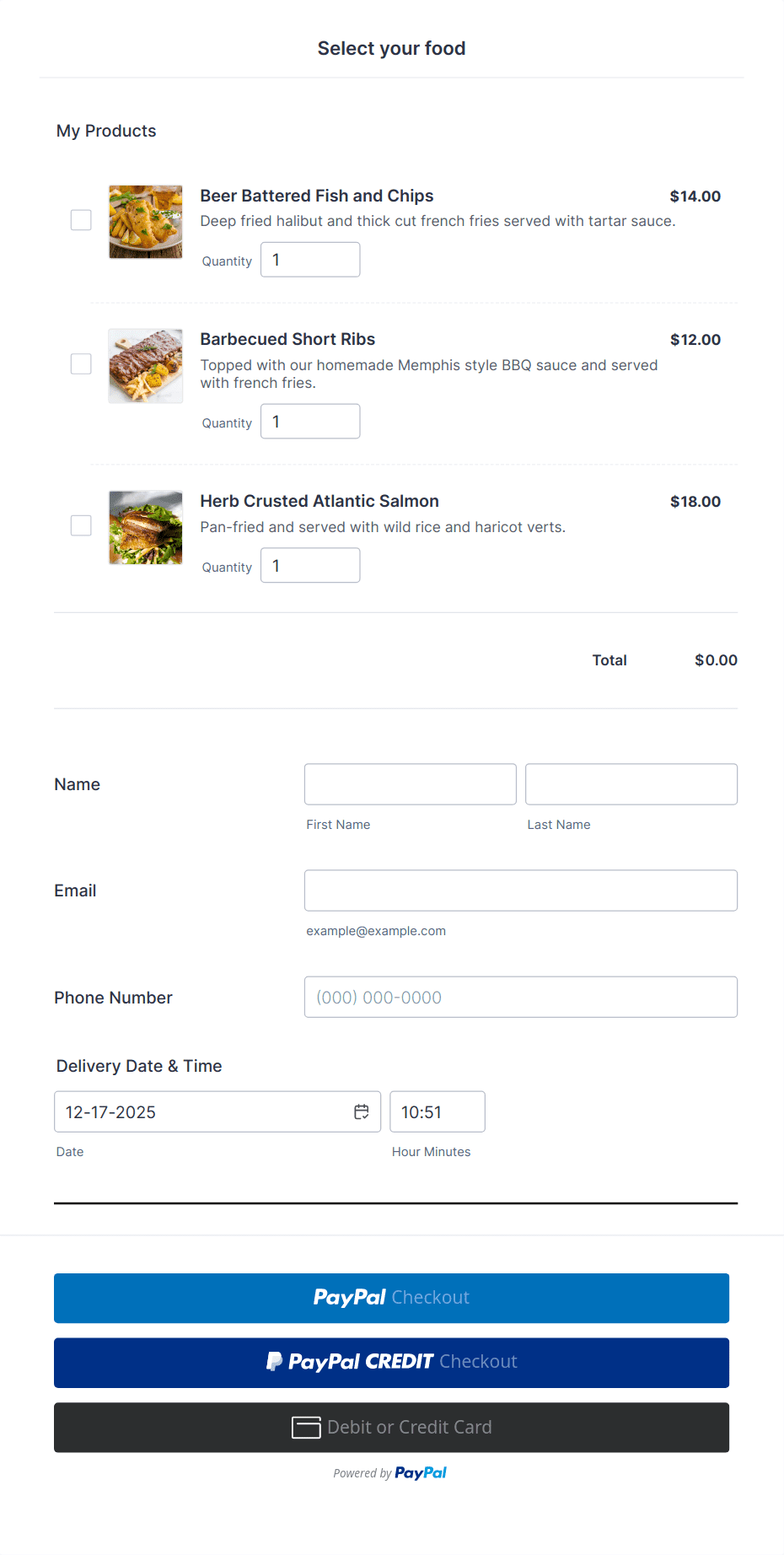Check the Barbecued Short Ribs checkbox
784x1555 pixels.
(80, 363)
